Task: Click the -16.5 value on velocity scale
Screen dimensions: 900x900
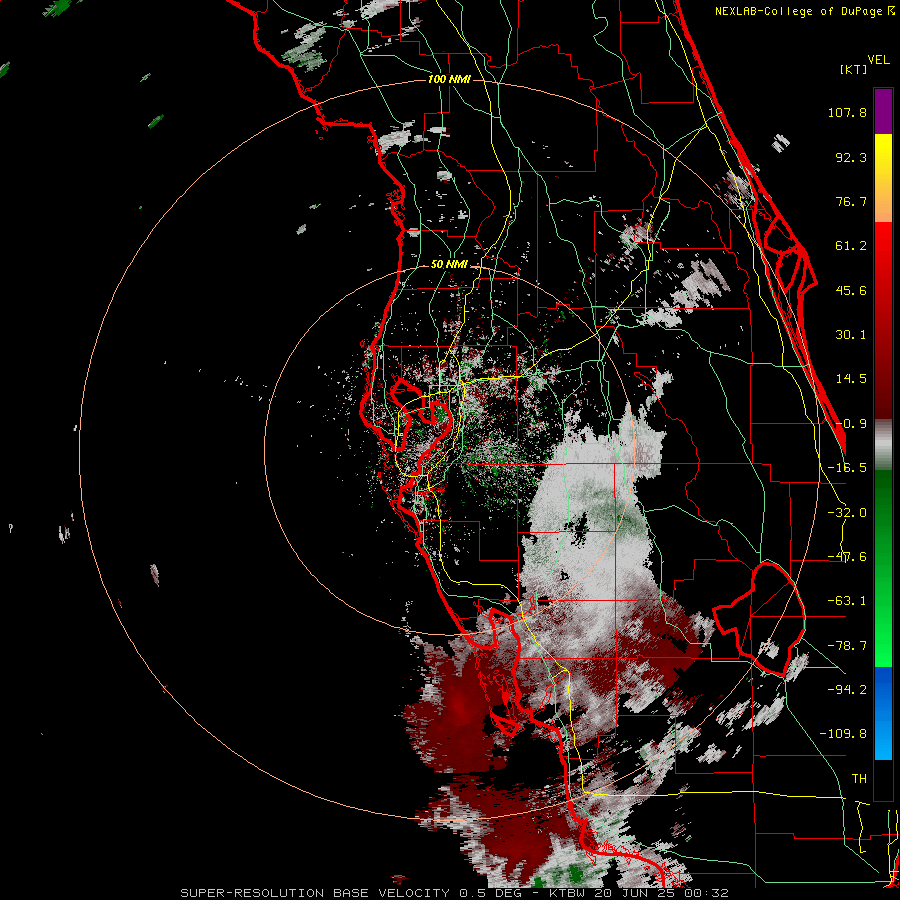Action: tap(847, 468)
